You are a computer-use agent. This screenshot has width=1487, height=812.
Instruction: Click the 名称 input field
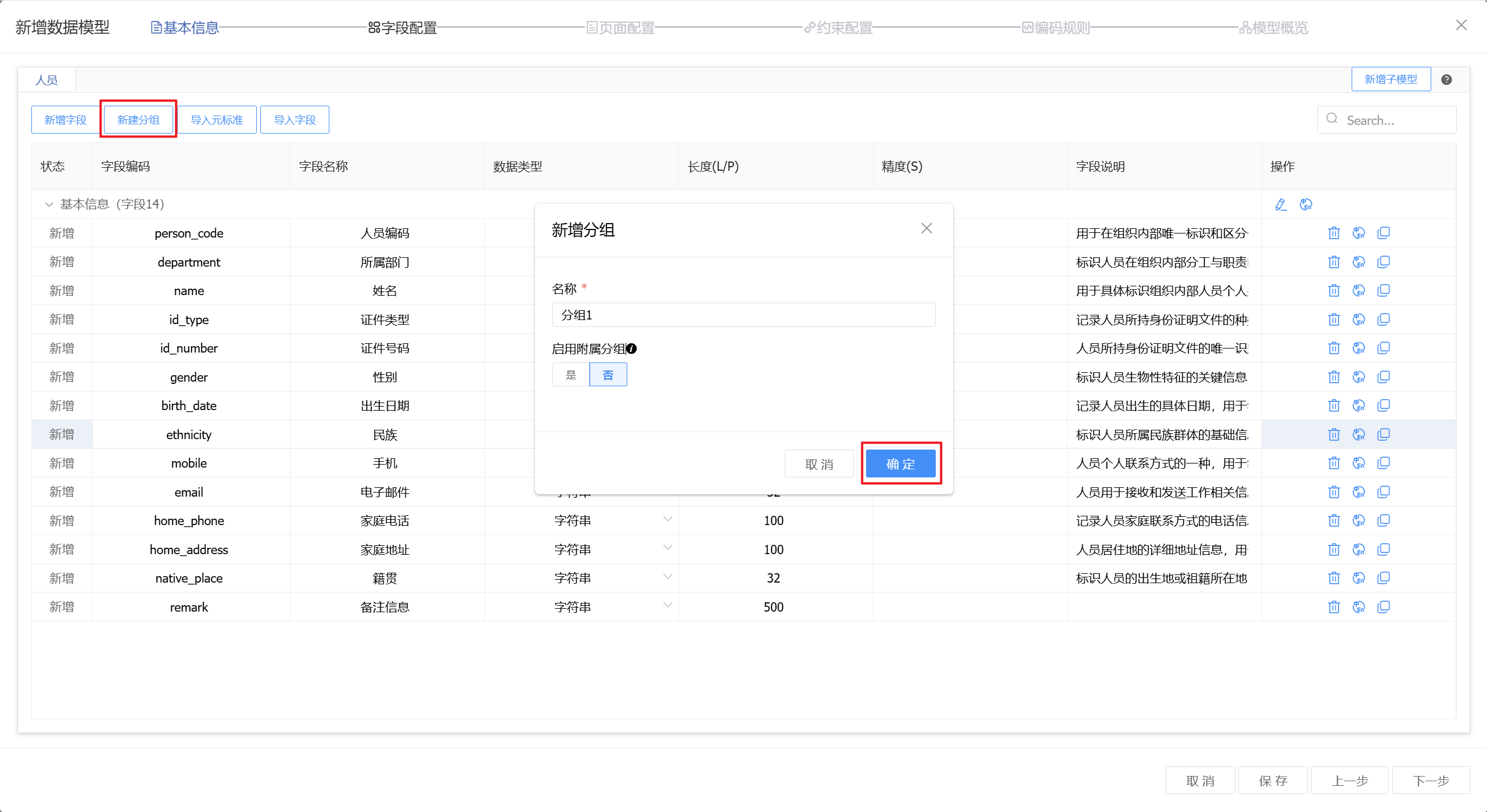click(x=743, y=315)
